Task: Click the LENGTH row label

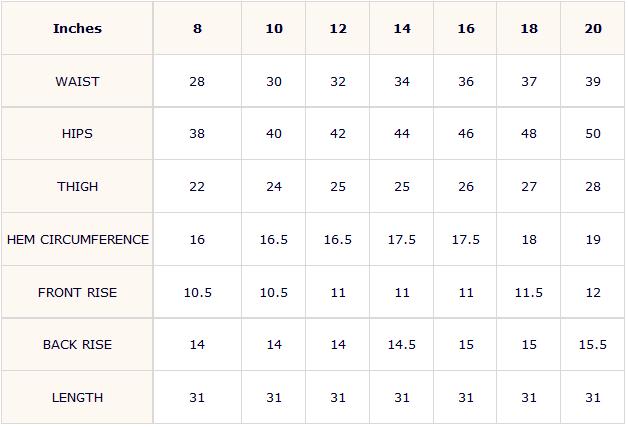Action: coord(77,397)
